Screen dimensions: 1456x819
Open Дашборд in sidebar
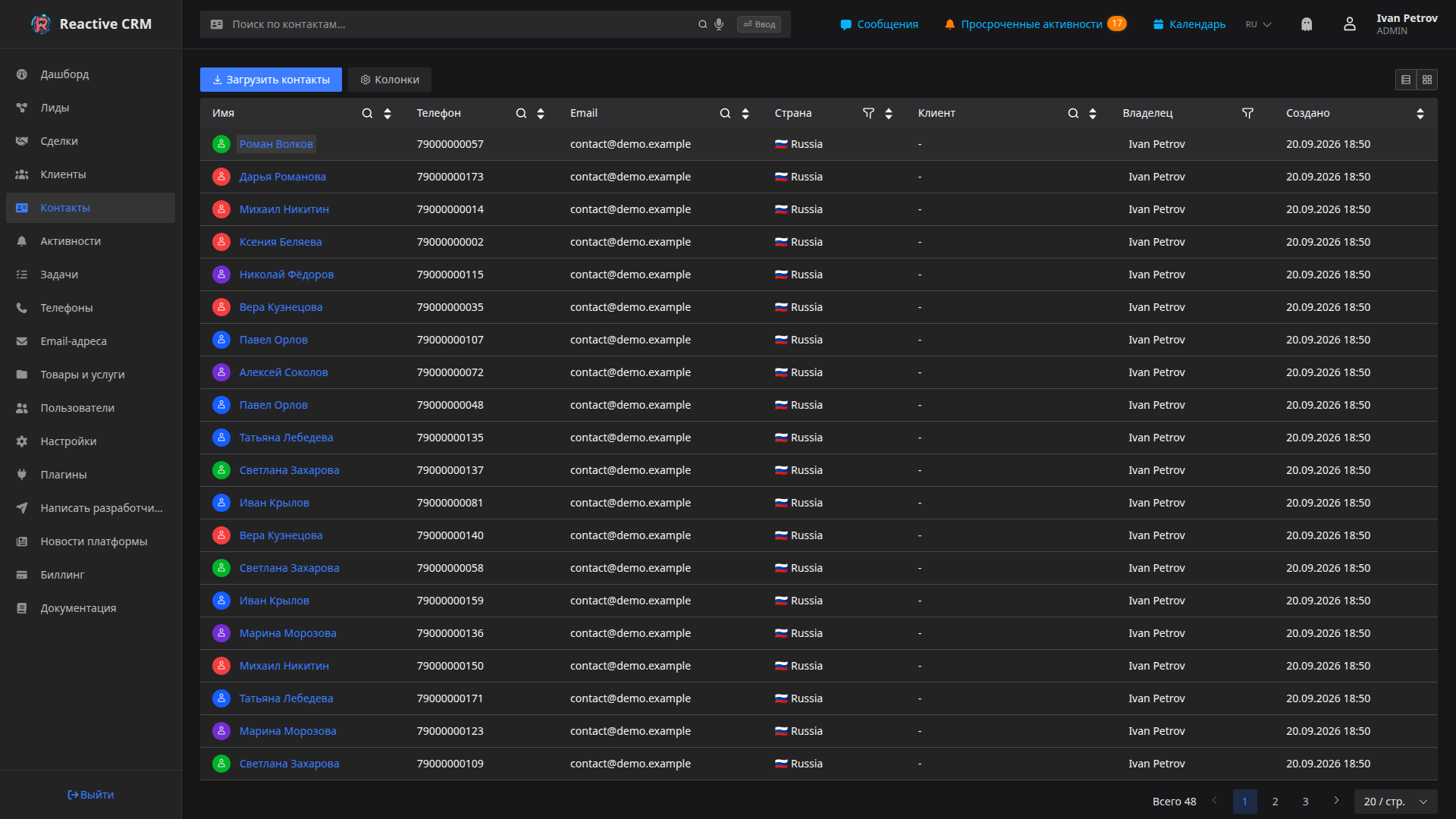[90, 74]
